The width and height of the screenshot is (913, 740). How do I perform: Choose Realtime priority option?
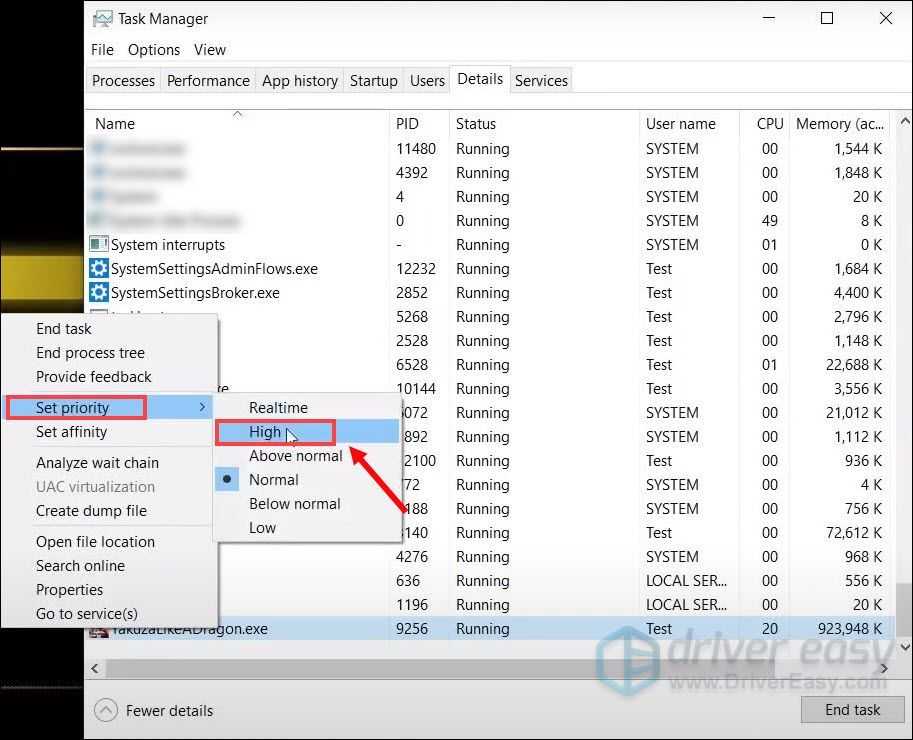tap(278, 408)
